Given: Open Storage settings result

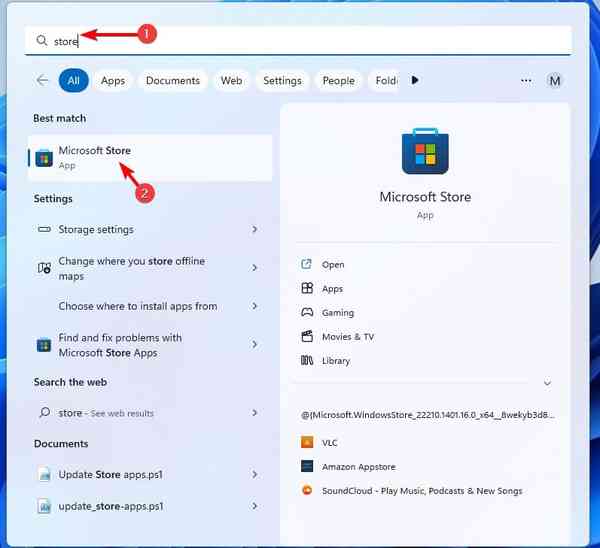Looking at the screenshot, I should (150, 229).
